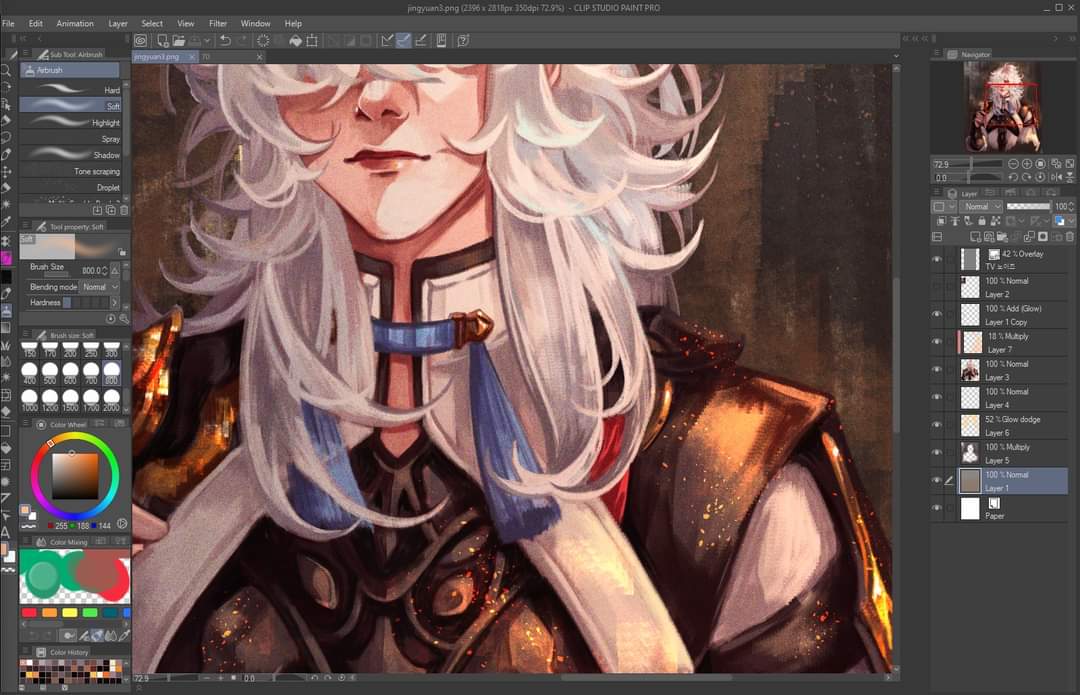Click the Zoom out icon in Navigator
1080x695 pixels.
1013,164
